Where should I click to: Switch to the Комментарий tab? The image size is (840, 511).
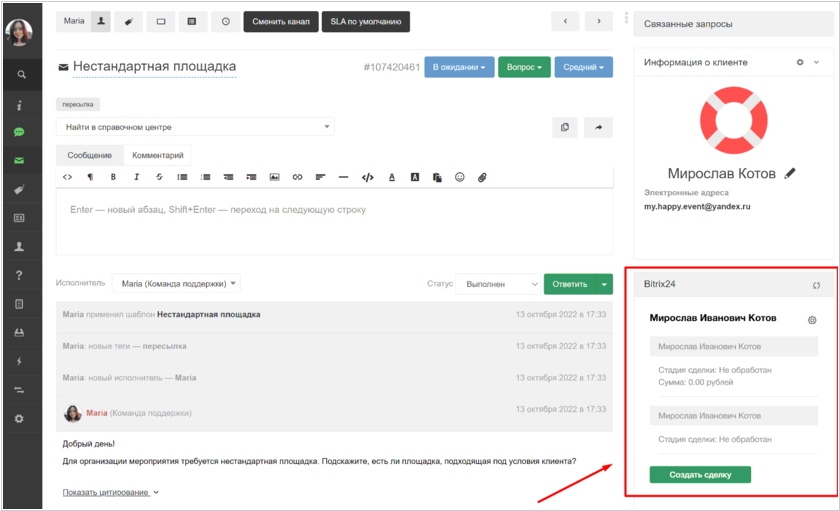pyautogui.click(x=158, y=155)
